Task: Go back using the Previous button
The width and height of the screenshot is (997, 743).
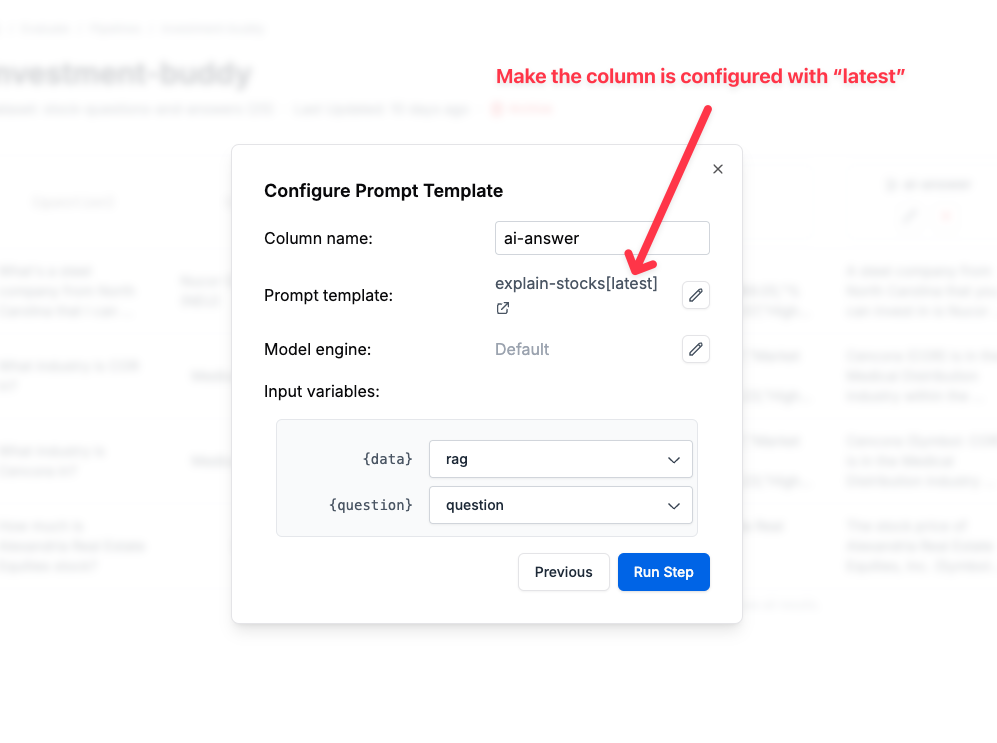Action: tap(563, 572)
